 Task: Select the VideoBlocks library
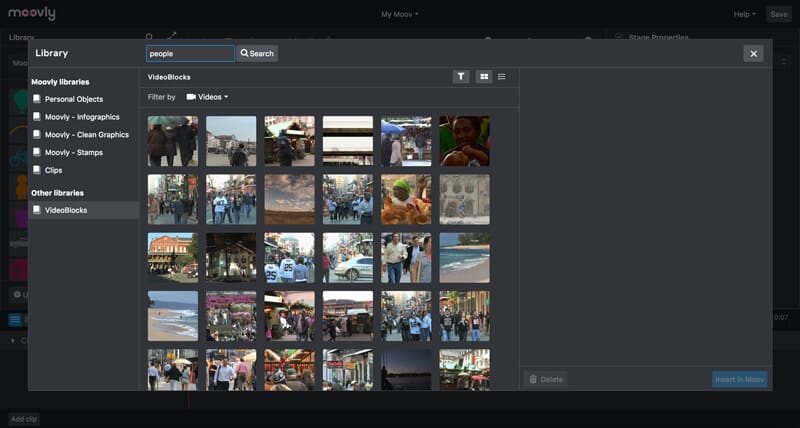pos(84,210)
